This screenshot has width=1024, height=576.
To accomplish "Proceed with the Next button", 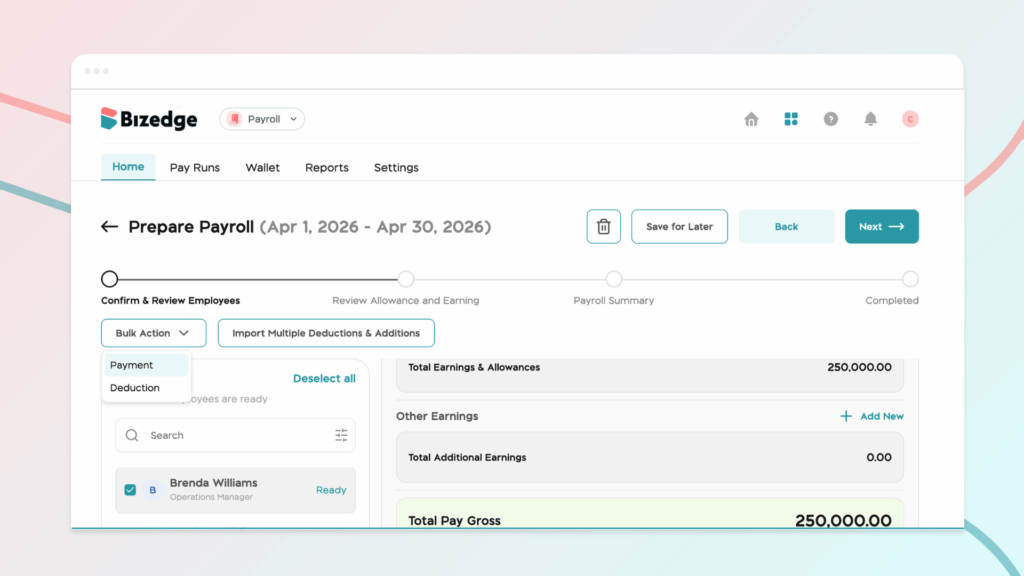I will (881, 227).
